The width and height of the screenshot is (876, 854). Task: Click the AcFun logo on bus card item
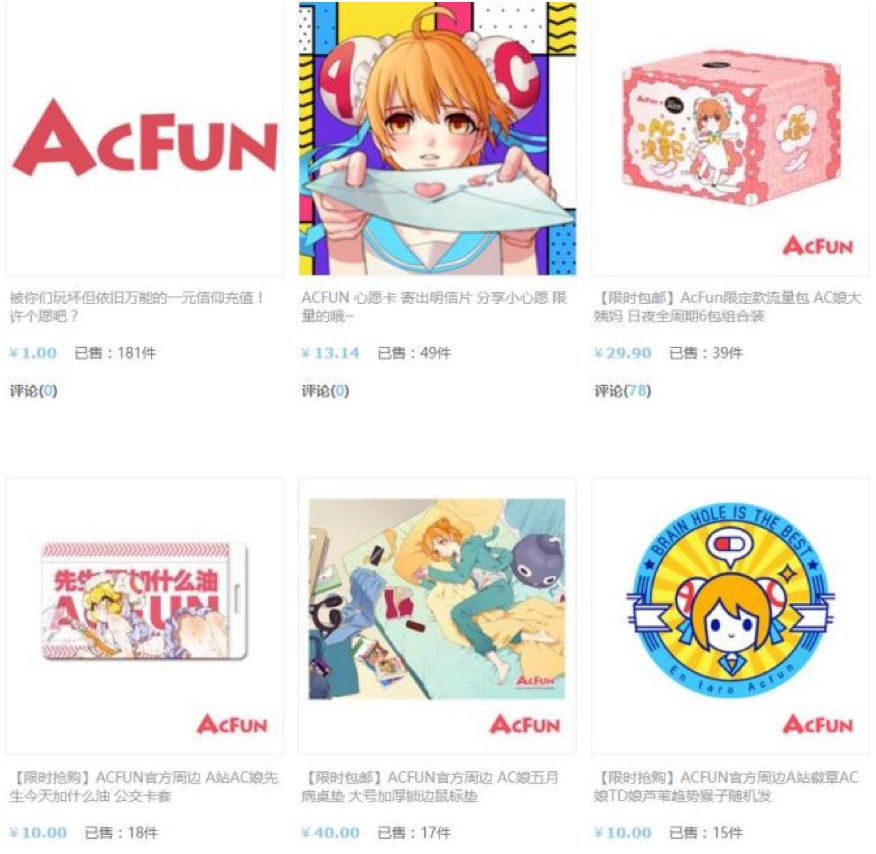(x=232, y=724)
